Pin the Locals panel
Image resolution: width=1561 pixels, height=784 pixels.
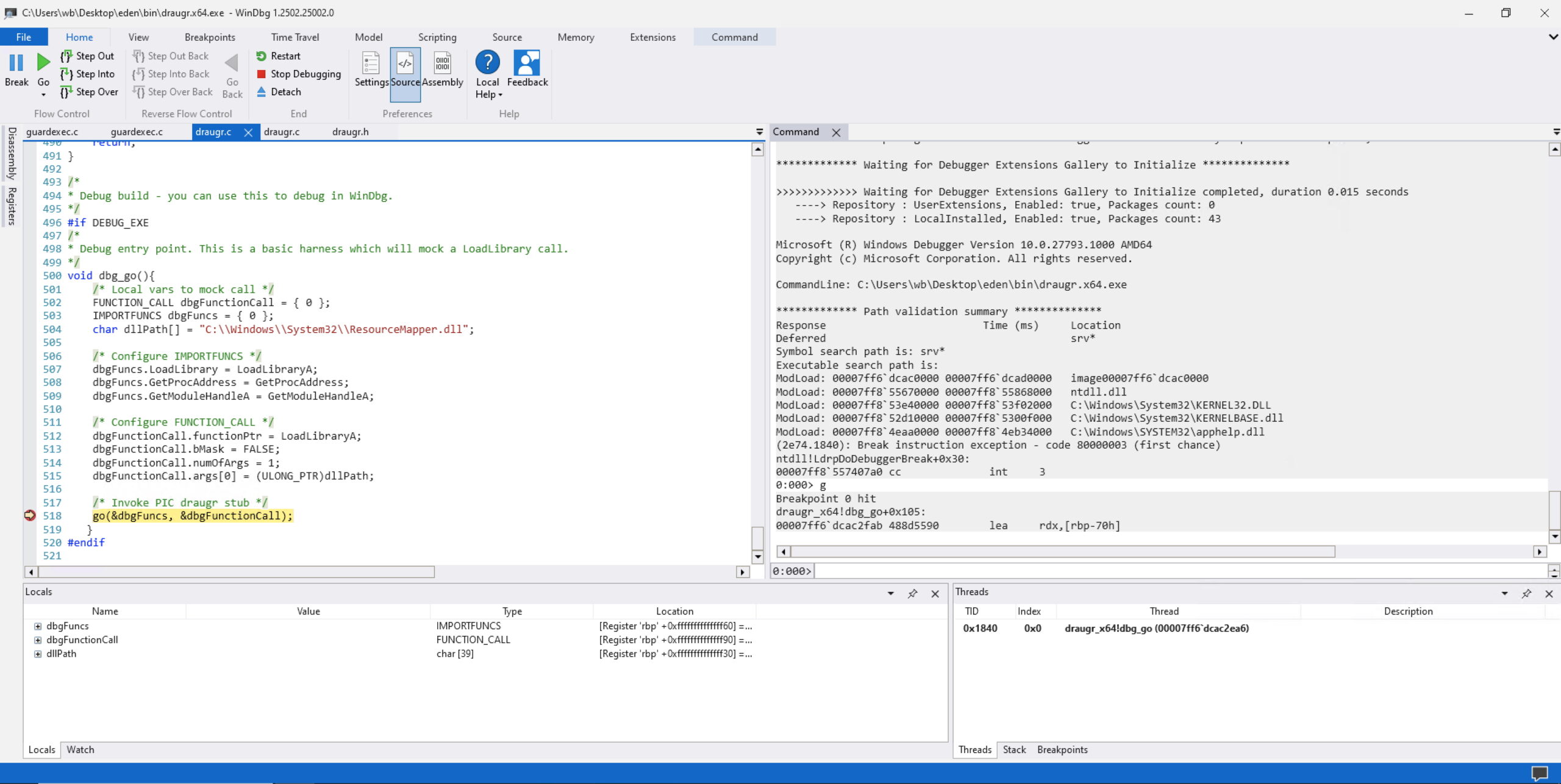(x=912, y=593)
